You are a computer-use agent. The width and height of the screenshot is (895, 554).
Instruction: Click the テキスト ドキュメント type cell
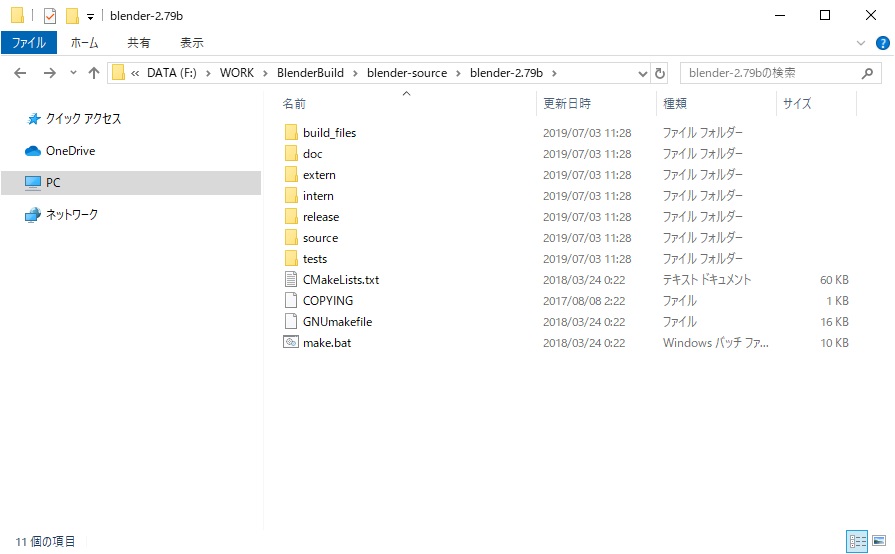707,280
